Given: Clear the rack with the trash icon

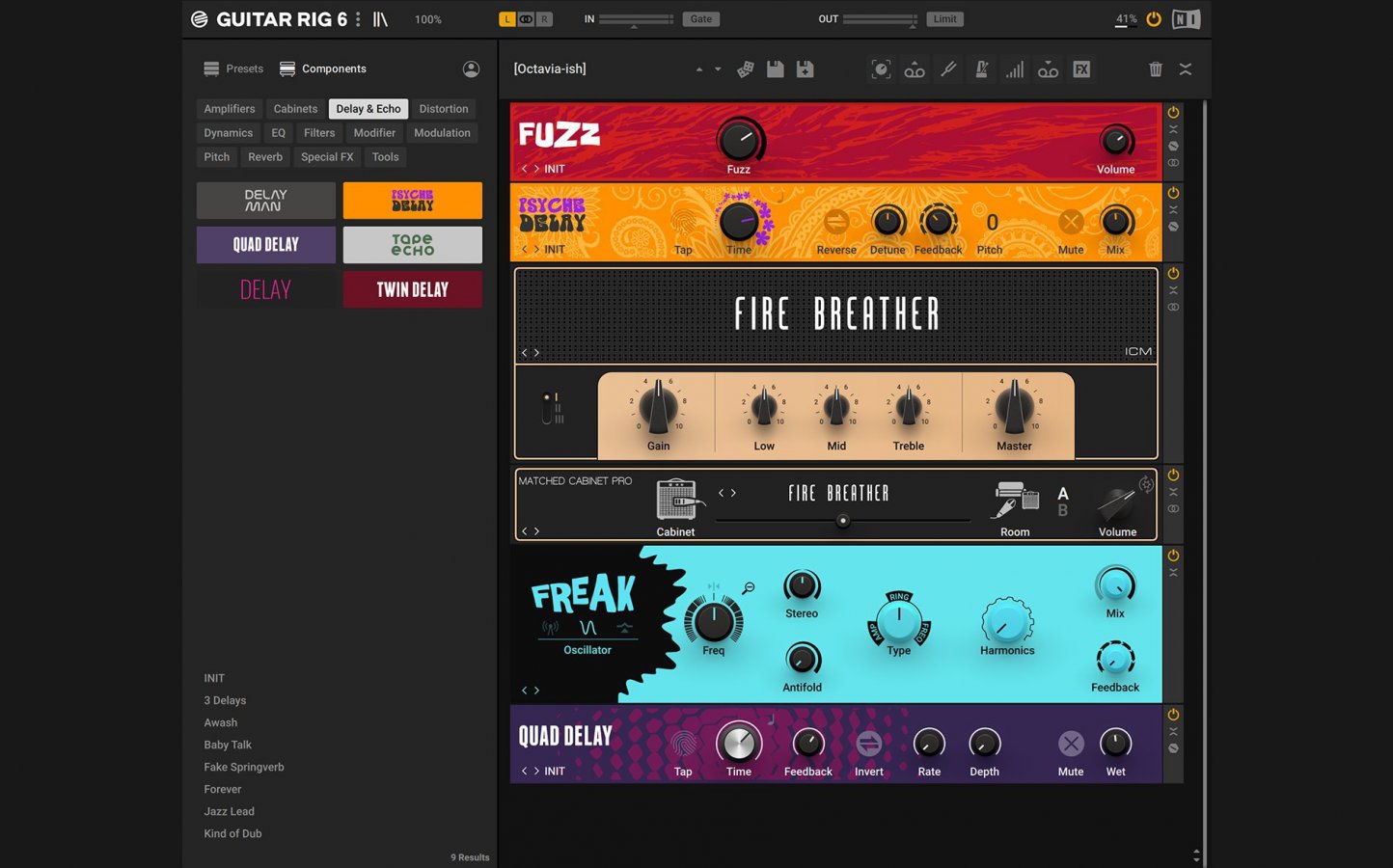Looking at the screenshot, I should pyautogui.click(x=1155, y=68).
